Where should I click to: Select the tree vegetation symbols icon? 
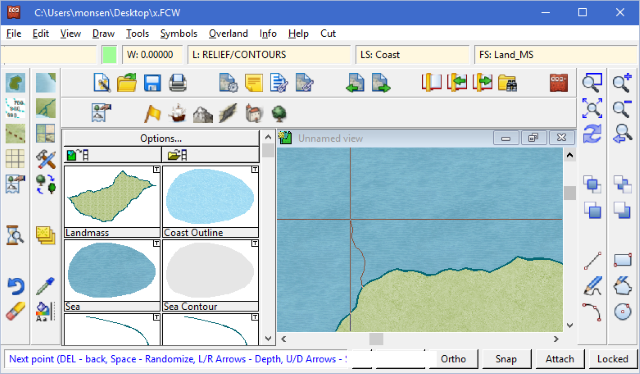[x=279, y=113]
